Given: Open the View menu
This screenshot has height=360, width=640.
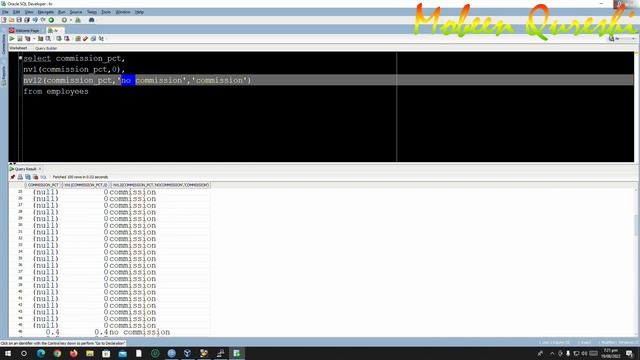Looking at the screenshot, I should coord(29,12).
